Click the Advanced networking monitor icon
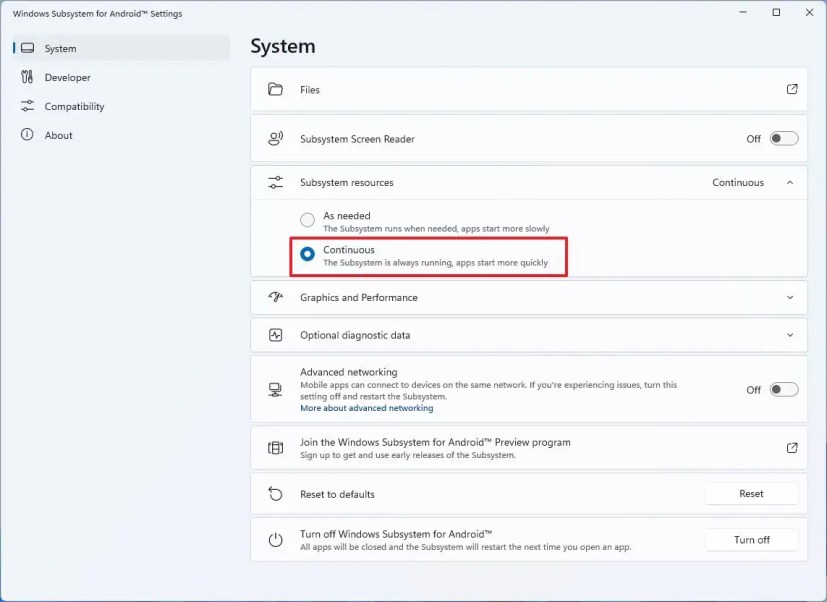Image resolution: width=827 pixels, height=602 pixels. (276, 389)
